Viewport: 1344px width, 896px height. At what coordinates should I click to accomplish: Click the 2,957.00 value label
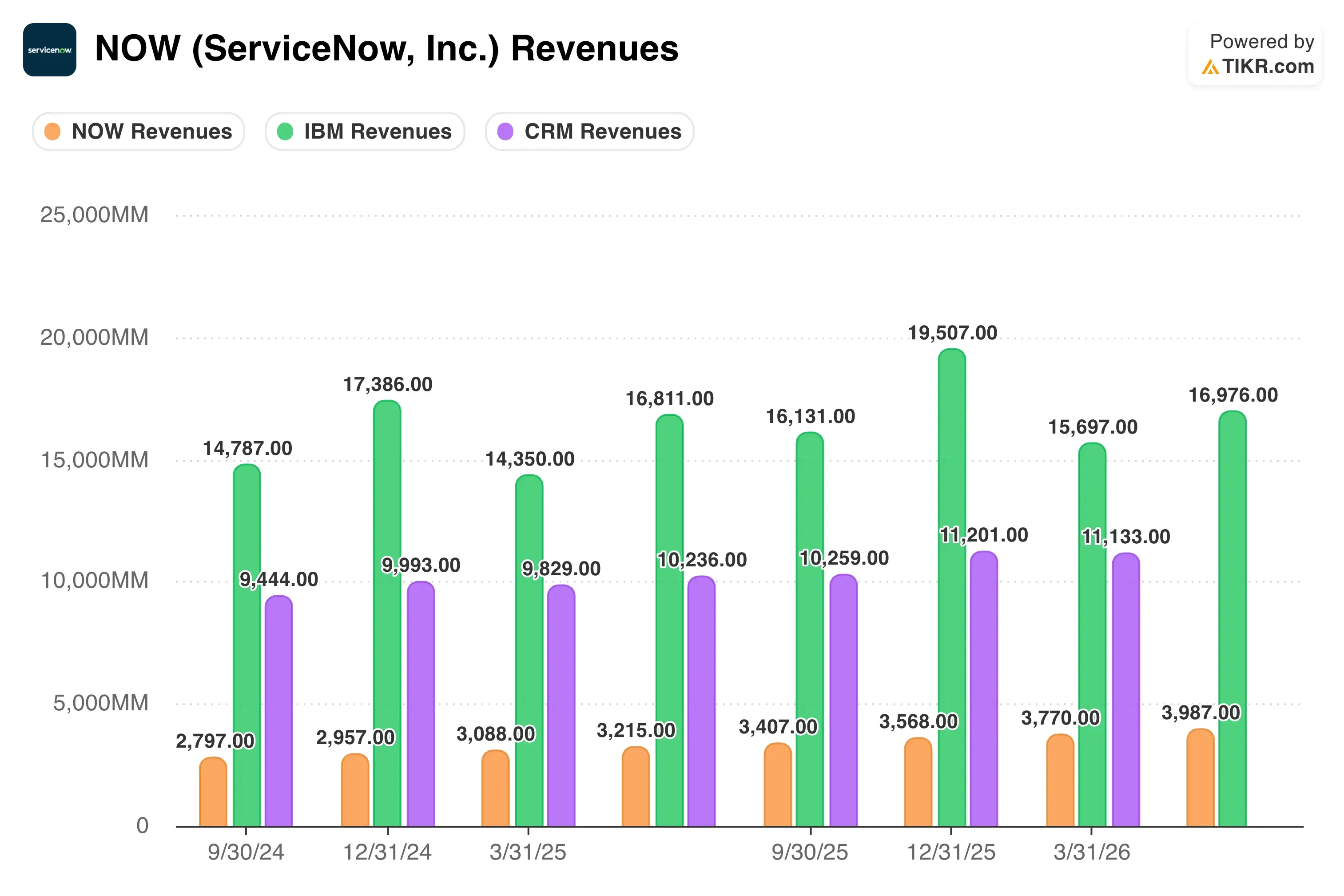(x=355, y=738)
